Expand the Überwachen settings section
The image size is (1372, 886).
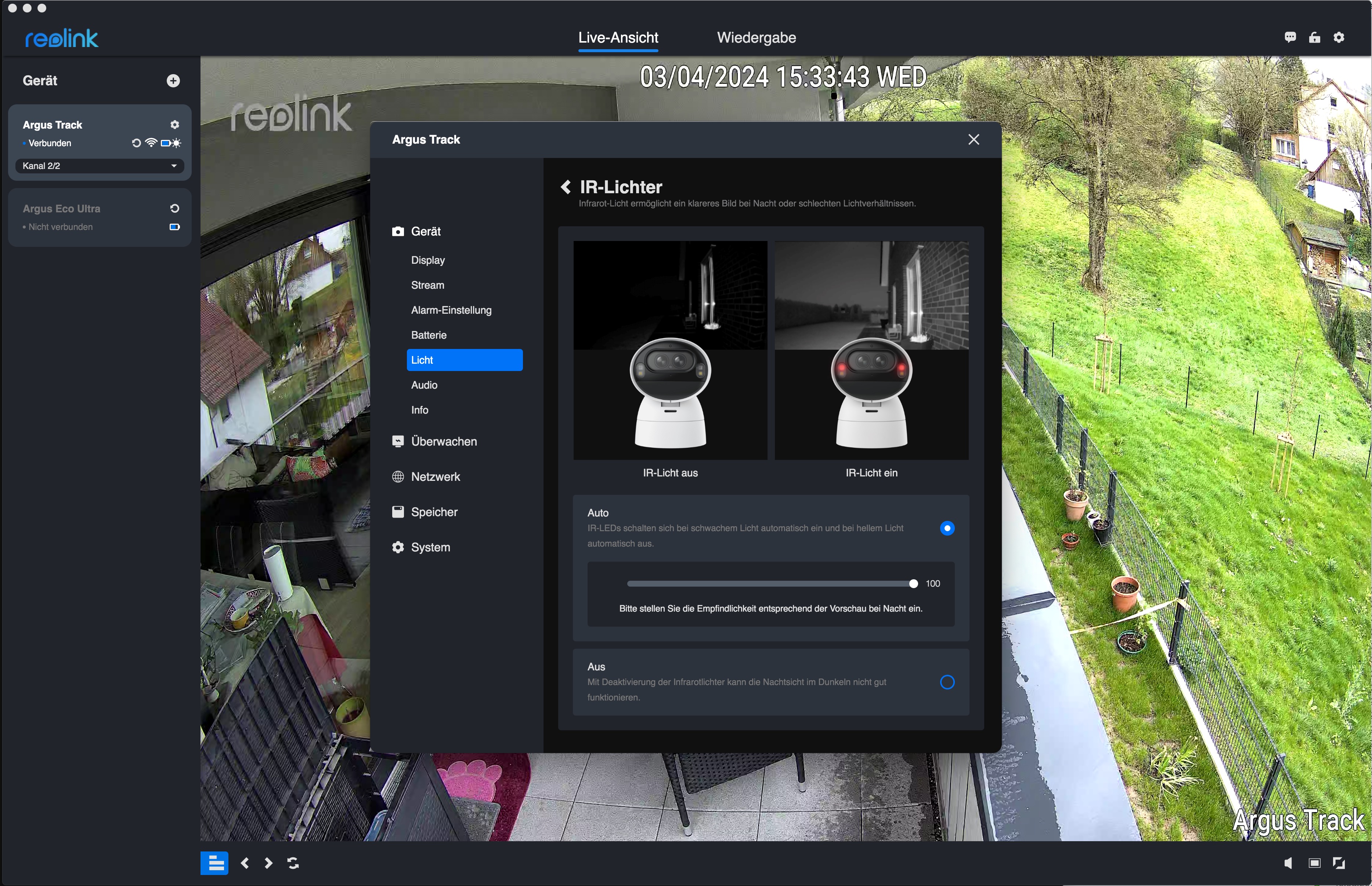click(443, 442)
